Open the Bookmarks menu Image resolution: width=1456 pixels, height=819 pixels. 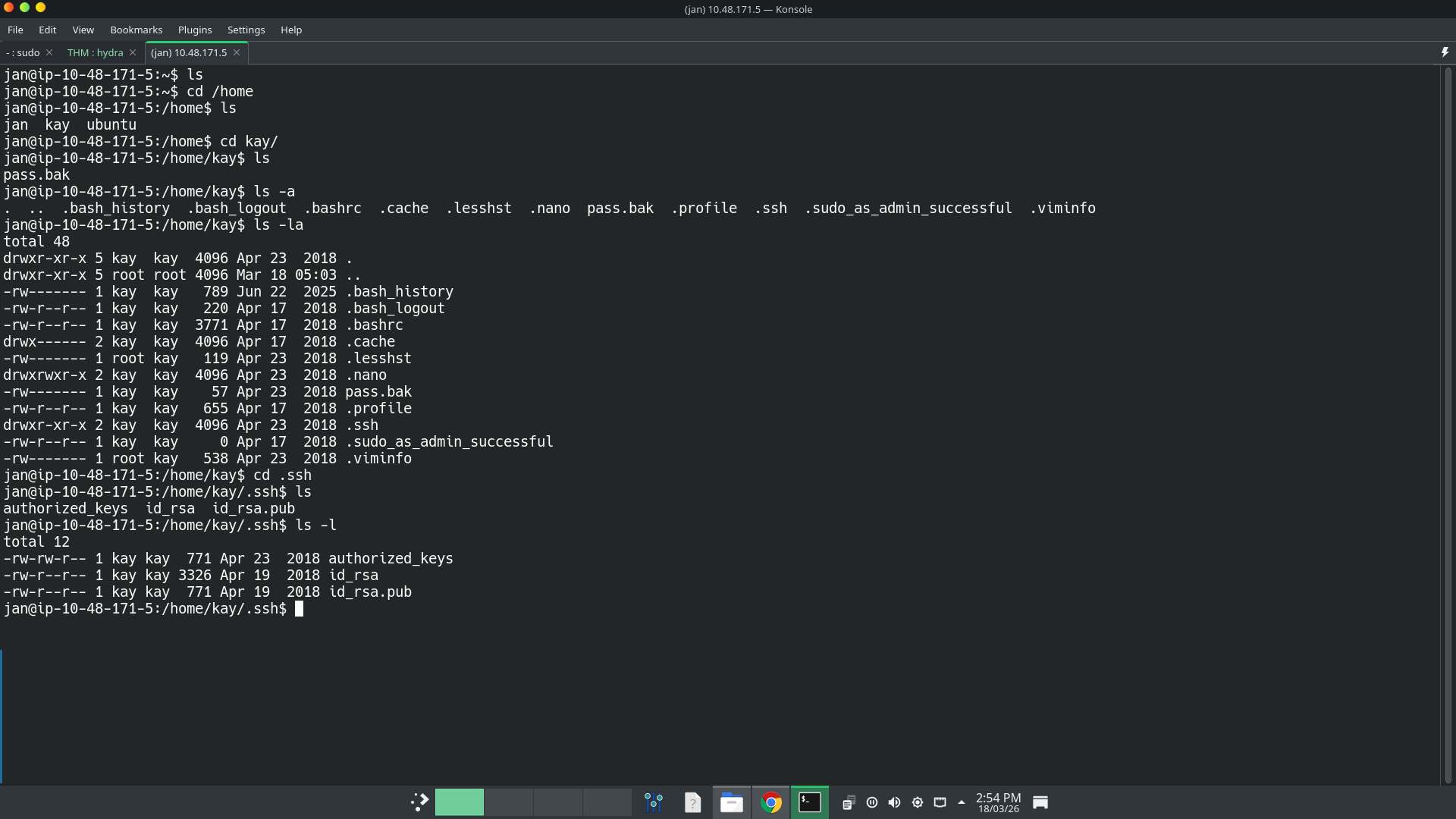[x=136, y=30]
